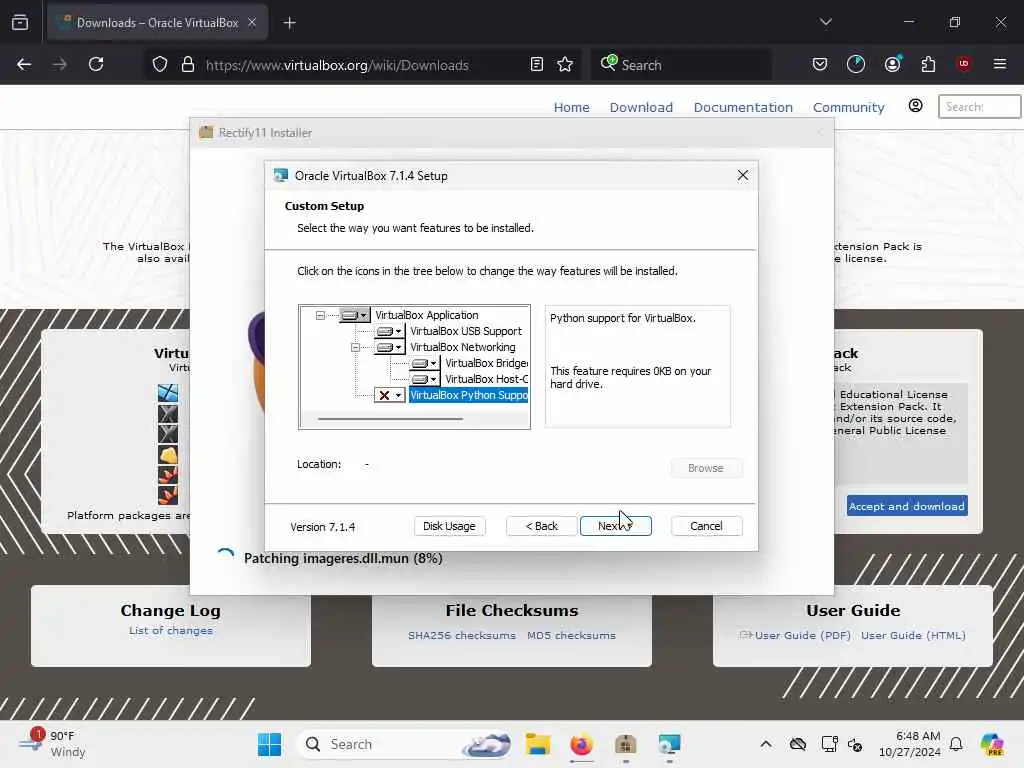Viewport: 1024px width, 768px height.
Task: Open VirtualBox Bridged feature dropdown
Action: pos(424,363)
